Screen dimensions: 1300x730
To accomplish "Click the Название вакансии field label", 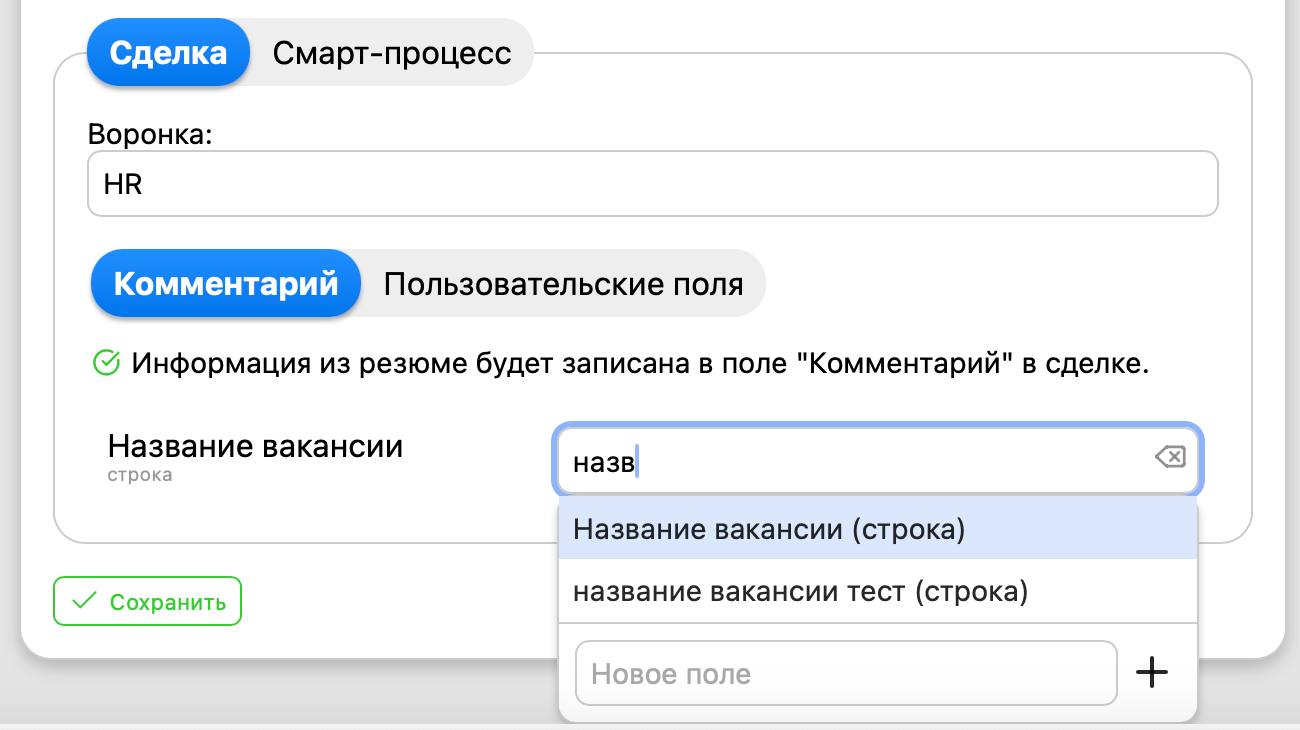I will (x=255, y=445).
